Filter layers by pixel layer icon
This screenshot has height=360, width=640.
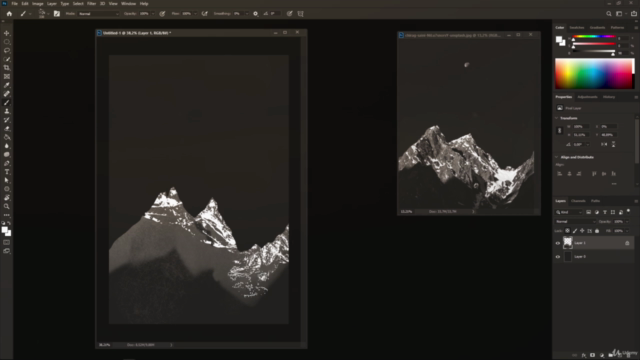(589, 212)
